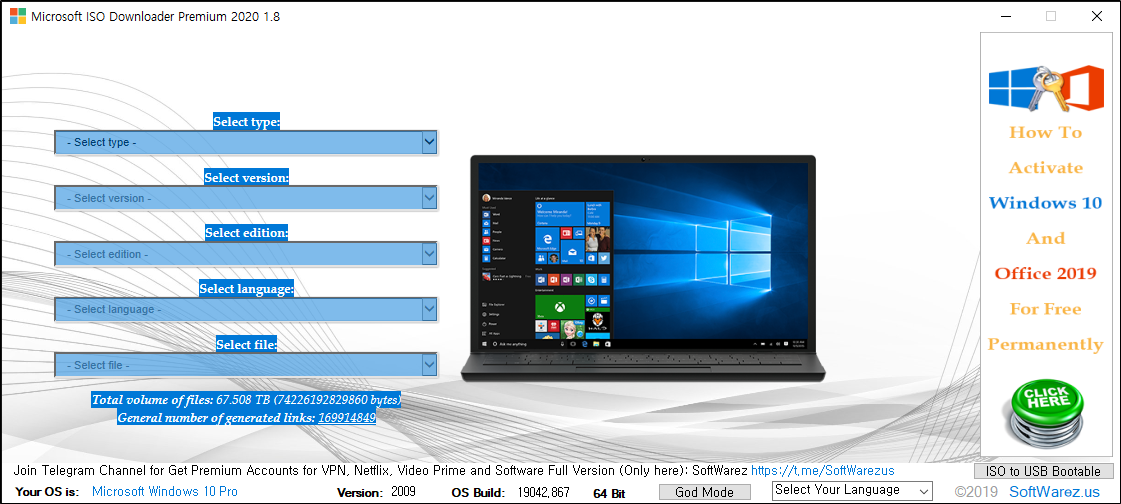Click the version value 2009
The width and height of the screenshot is (1121, 504).
click(403, 492)
